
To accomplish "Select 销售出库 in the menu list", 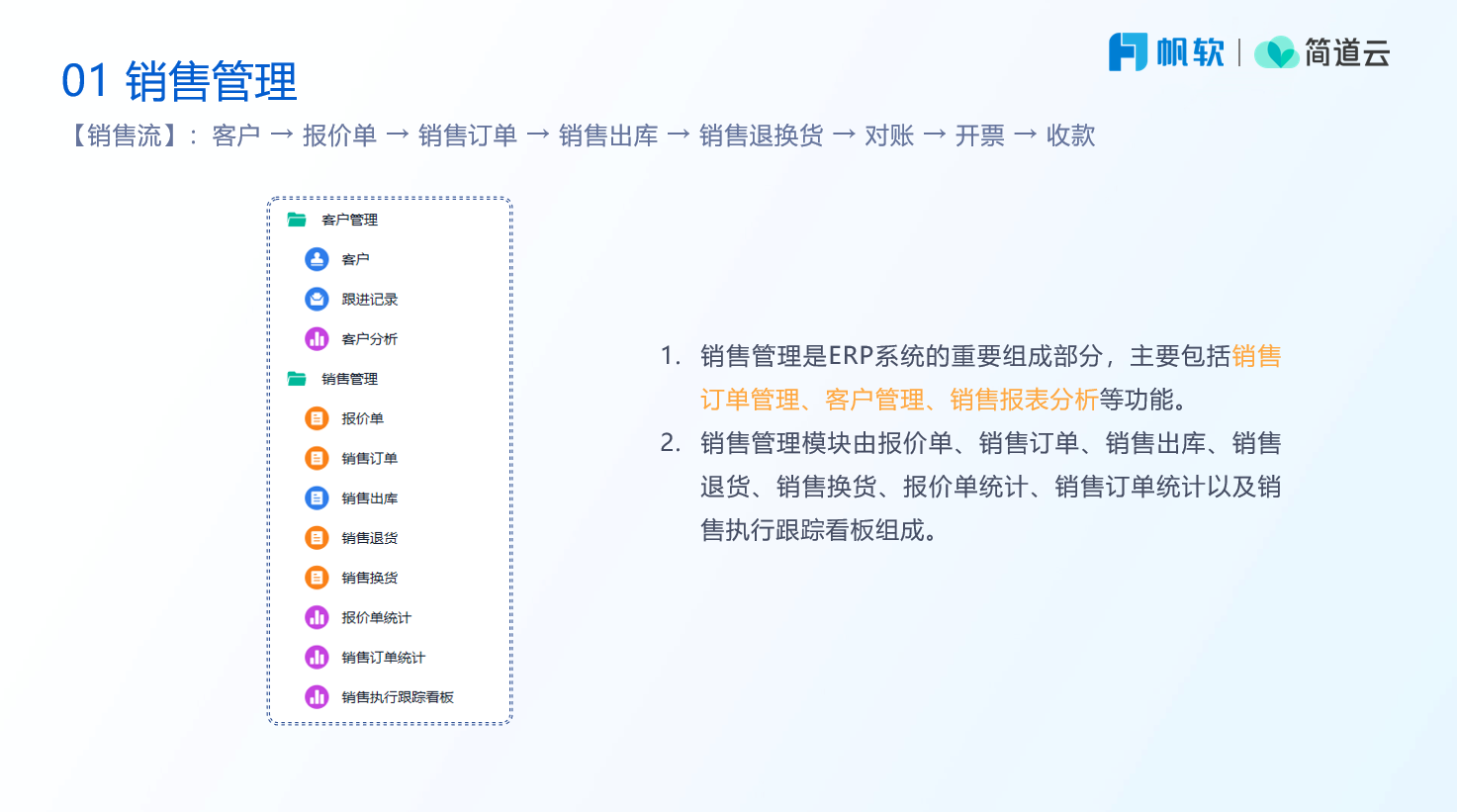I will coord(369,498).
